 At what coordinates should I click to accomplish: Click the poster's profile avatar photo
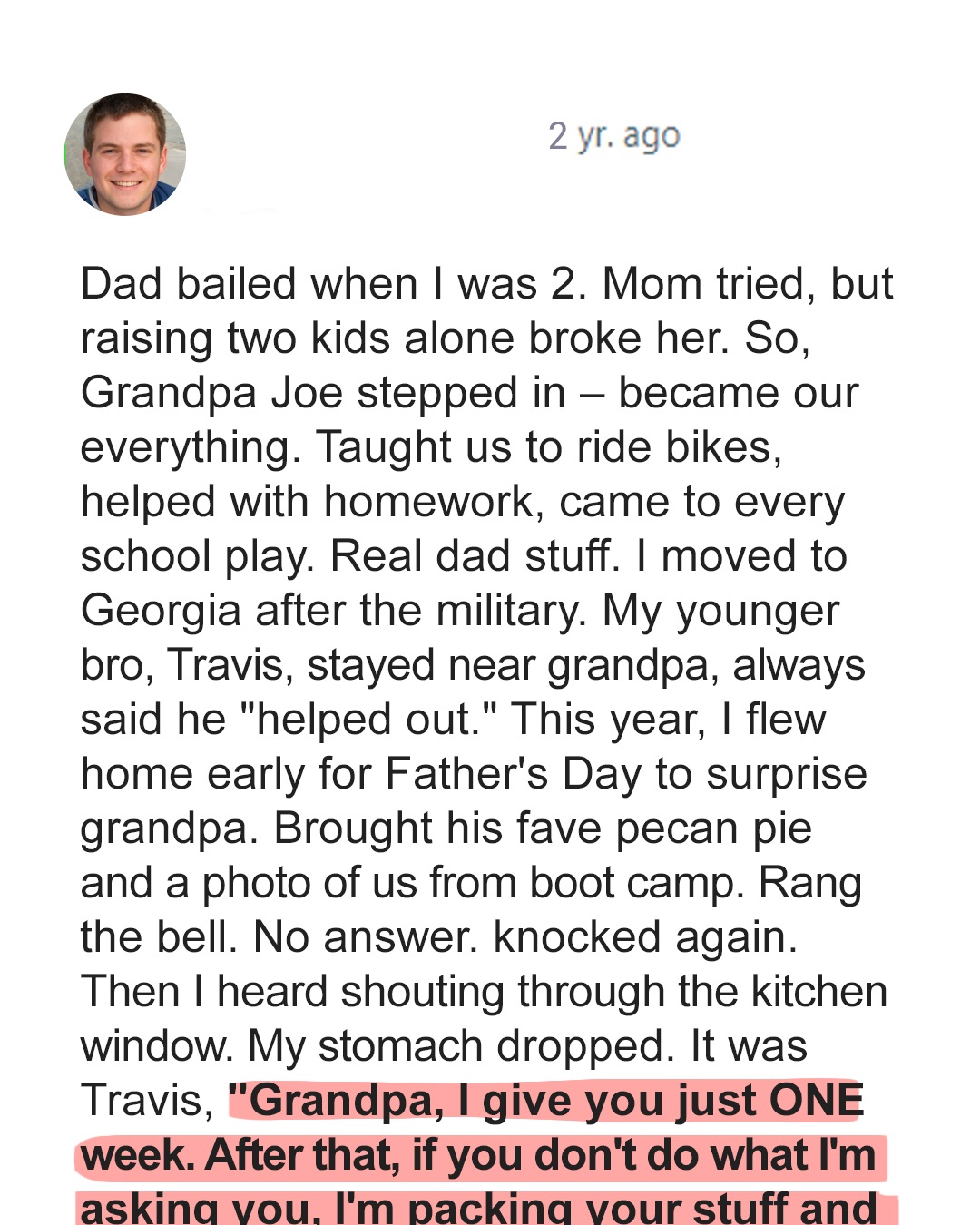125,154
